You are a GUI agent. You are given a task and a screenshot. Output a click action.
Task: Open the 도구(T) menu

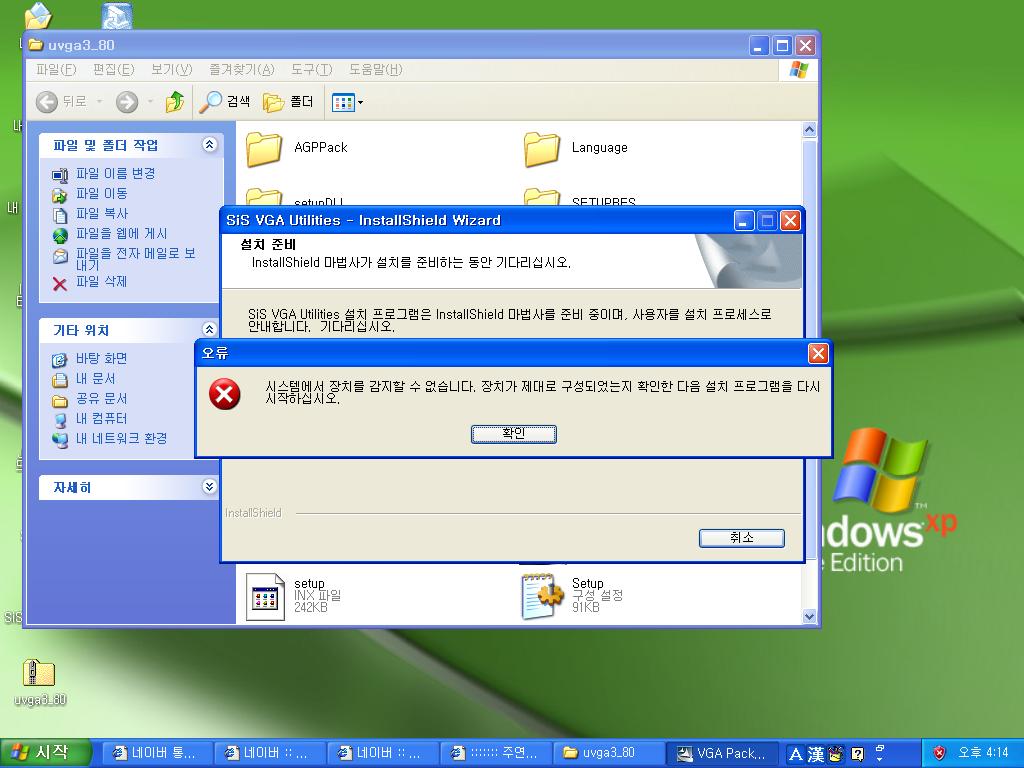(x=312, y=69)
